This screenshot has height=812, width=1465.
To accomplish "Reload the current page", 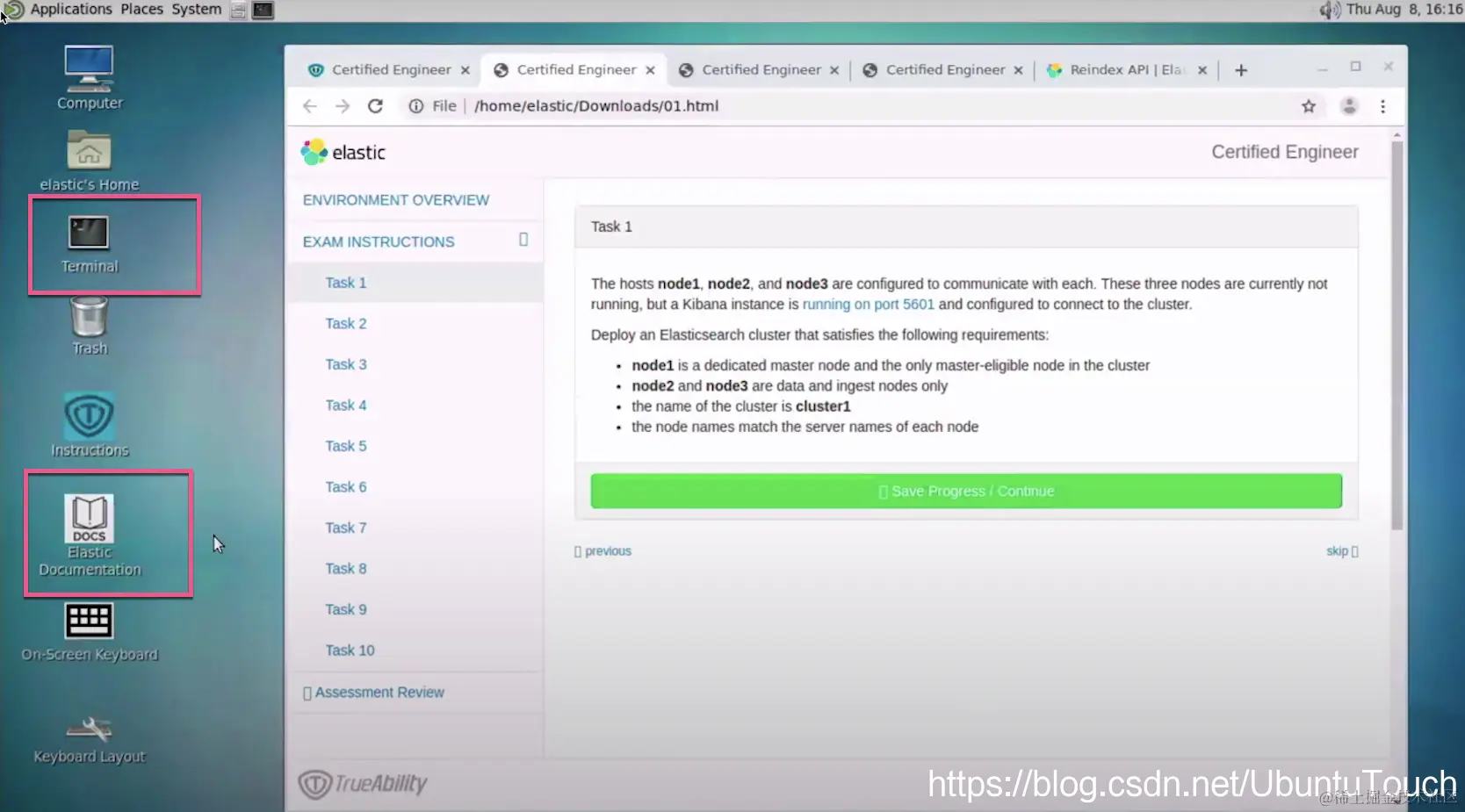I will [375, 106].
